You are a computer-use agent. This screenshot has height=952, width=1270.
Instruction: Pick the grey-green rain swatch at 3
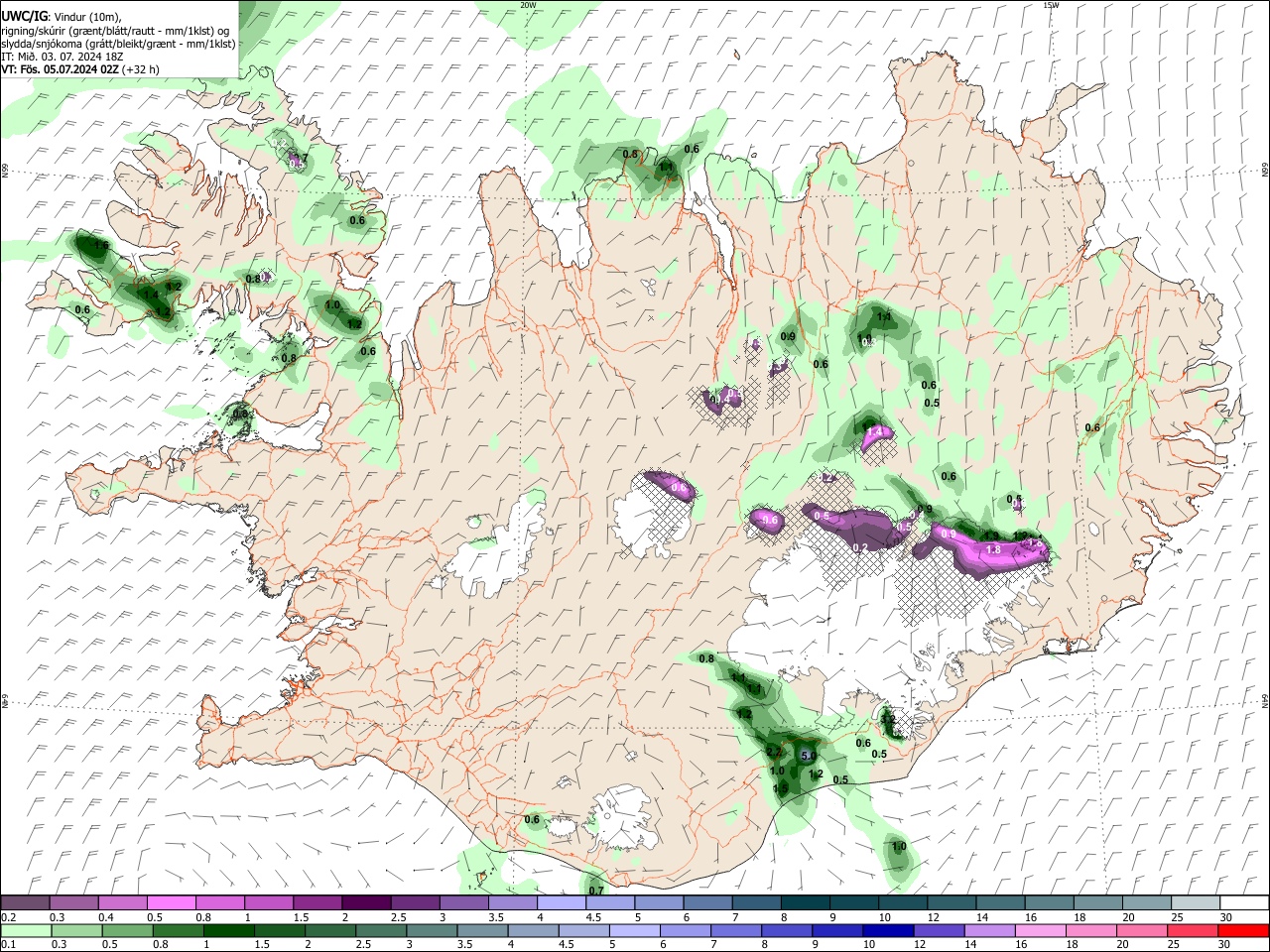(431, 931)
